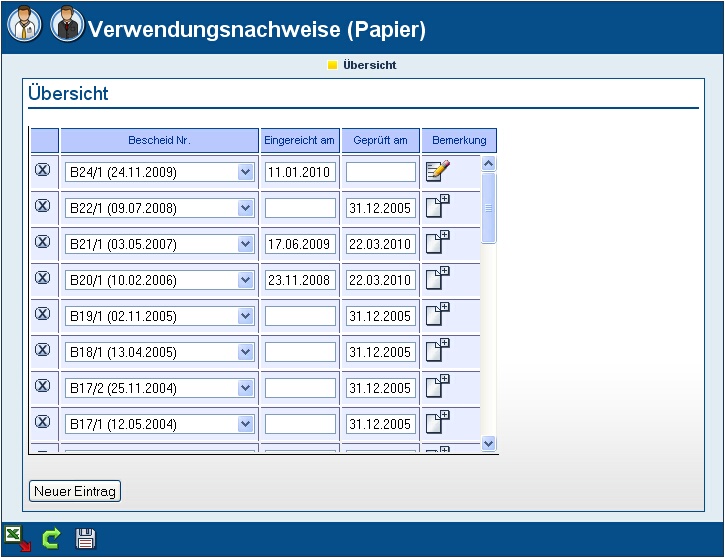Click the Geprüft am field for B21/1
725x558 pixels.
tap(381, 245)
